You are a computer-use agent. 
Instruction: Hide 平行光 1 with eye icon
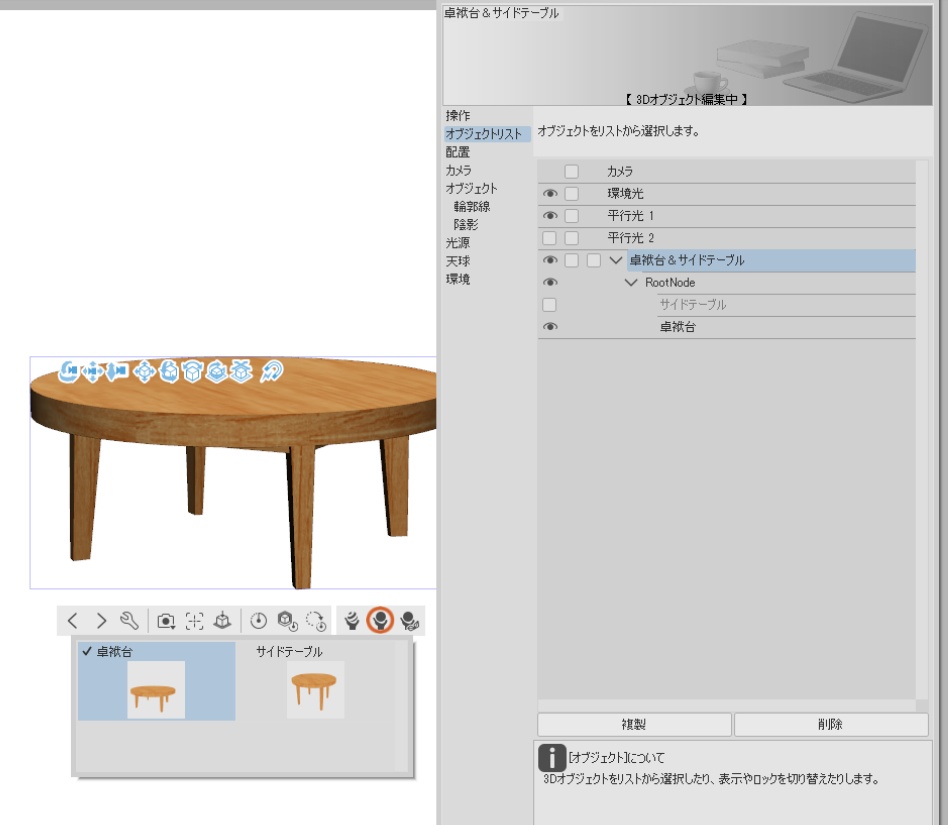point(550,216)
